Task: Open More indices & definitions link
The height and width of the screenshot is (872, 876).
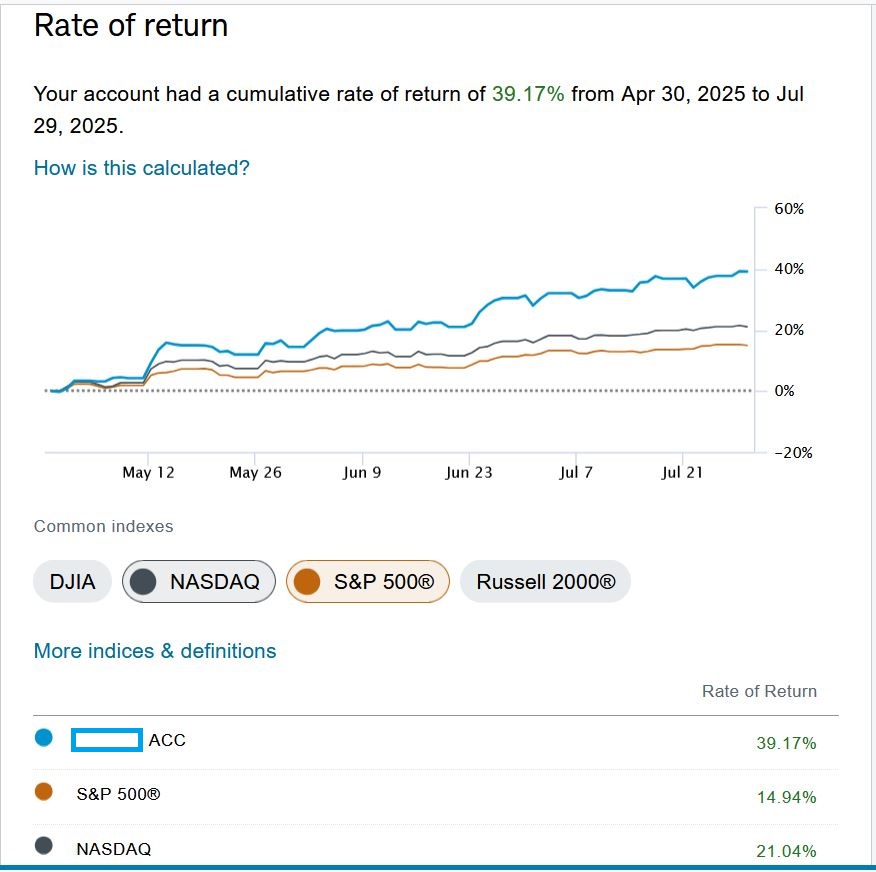Action: coord(155,651)
